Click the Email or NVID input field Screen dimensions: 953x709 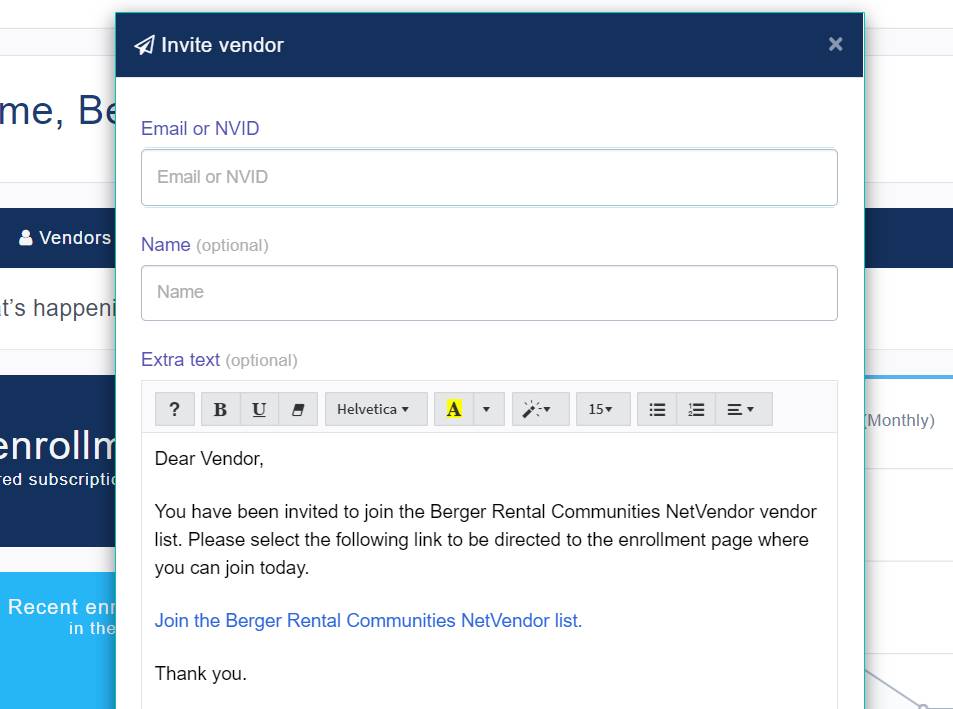489,177
